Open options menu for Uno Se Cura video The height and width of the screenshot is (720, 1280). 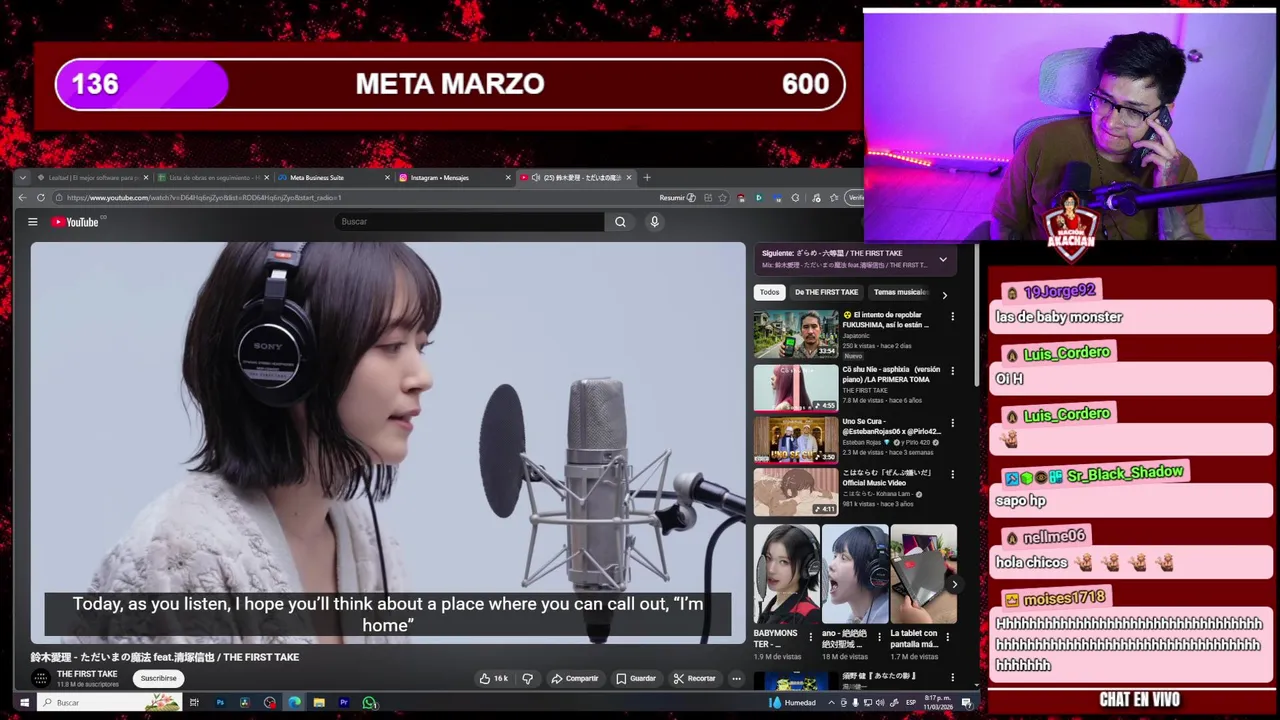tap(952, 422)
